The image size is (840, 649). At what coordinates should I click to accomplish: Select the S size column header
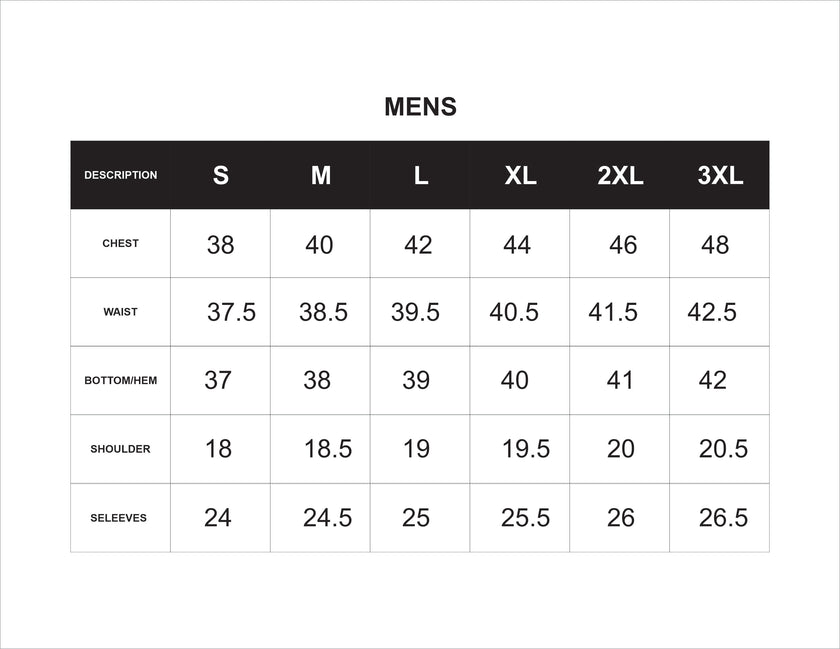click(x=221, y=176)
